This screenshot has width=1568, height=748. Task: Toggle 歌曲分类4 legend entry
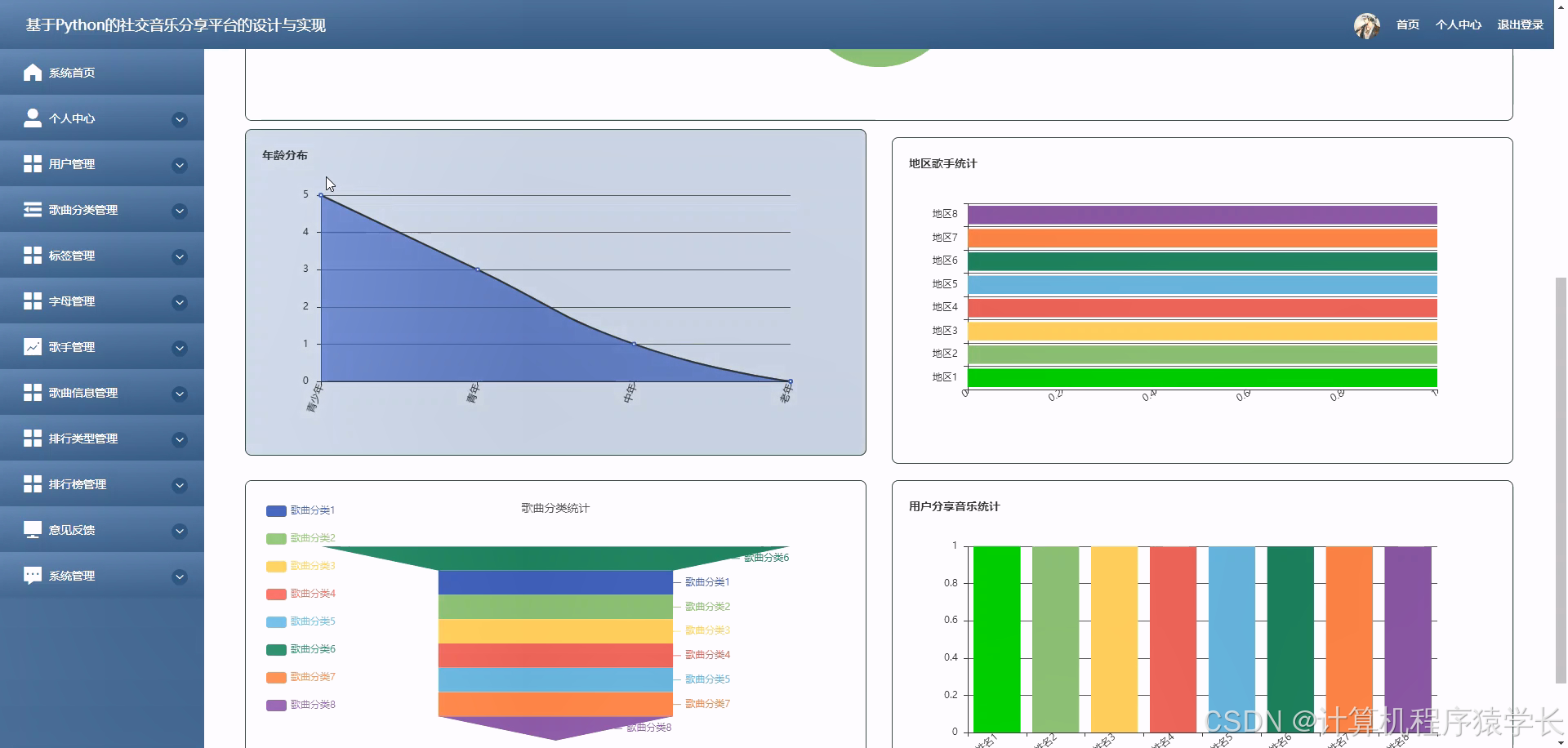tap(301, 594)
